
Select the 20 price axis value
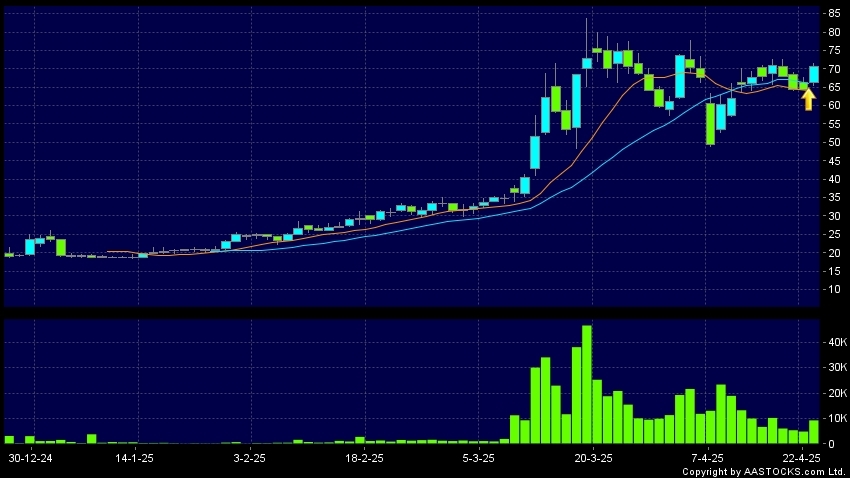[834, 253]
